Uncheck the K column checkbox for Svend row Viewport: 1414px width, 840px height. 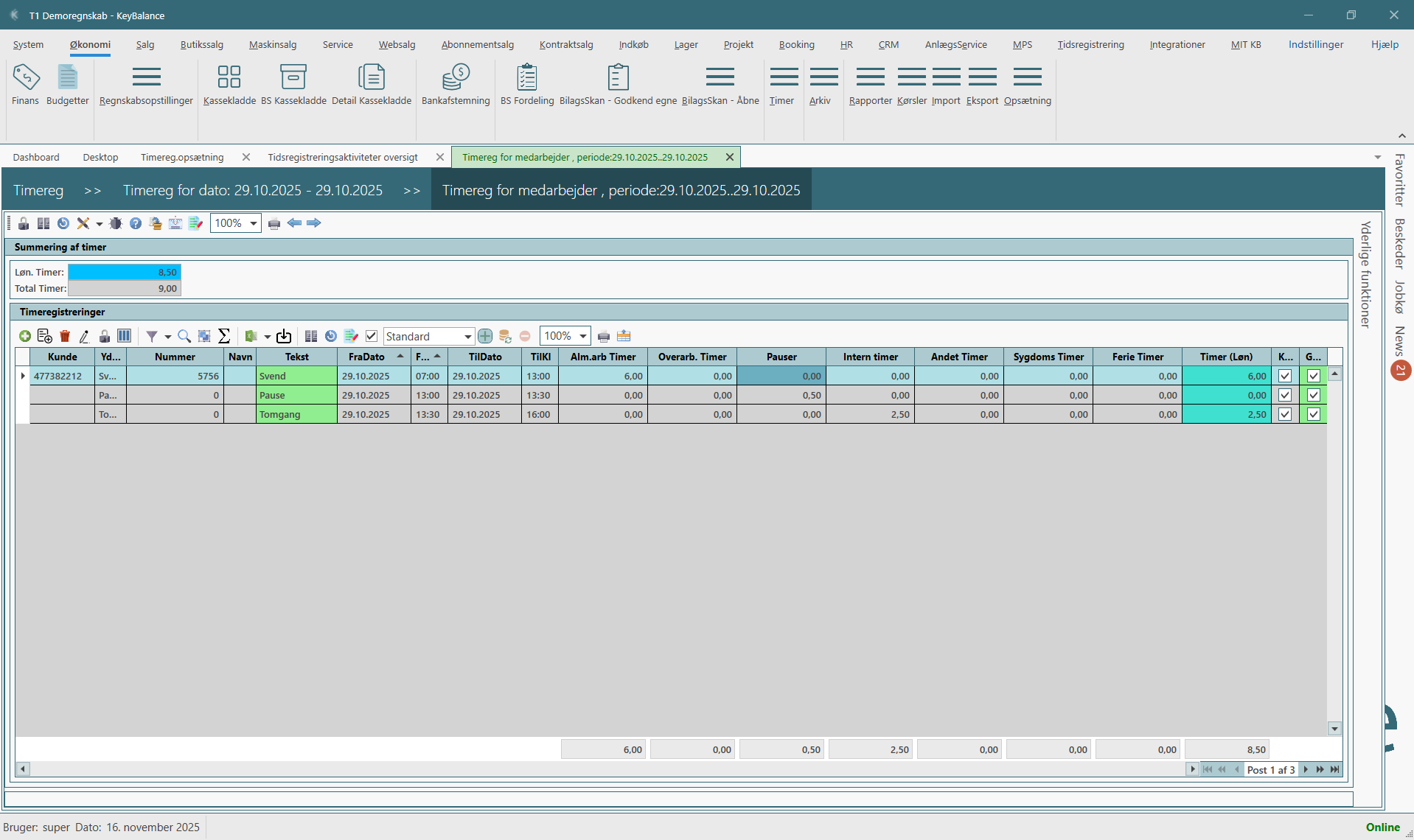[x=1285, y=376]
